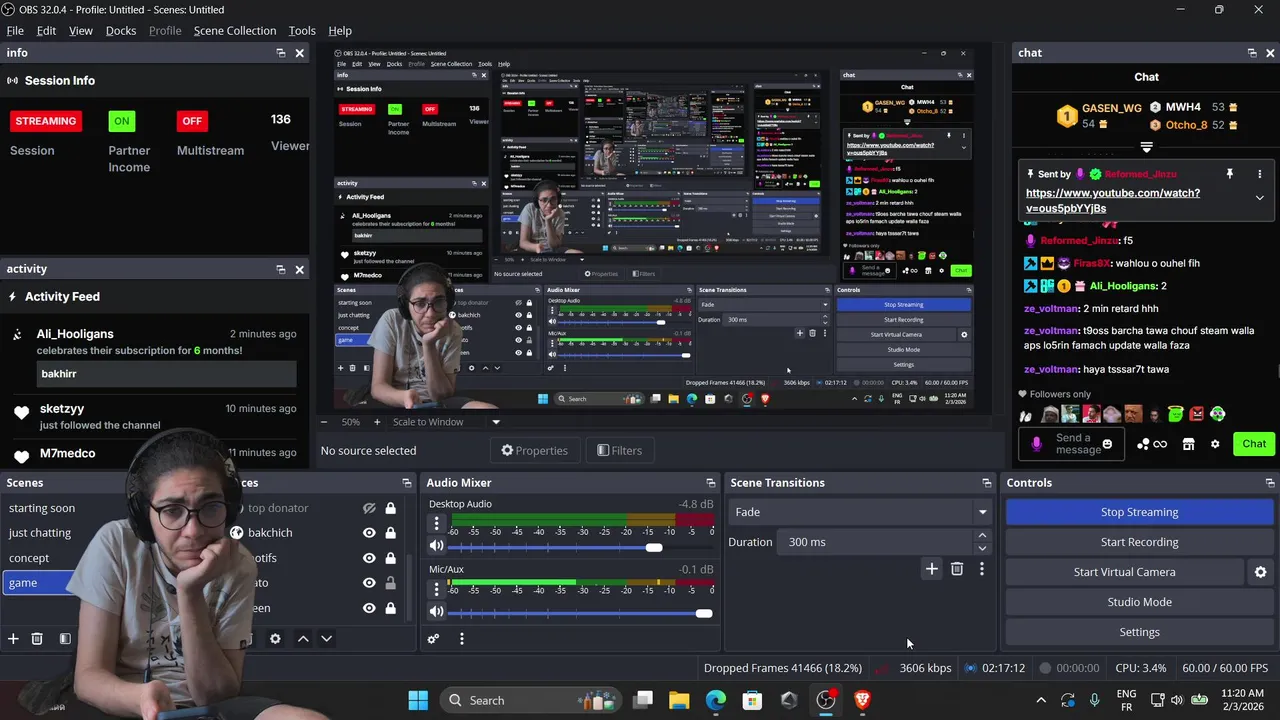The image size is (1280, 720).
Task: Open OBS Studio from the taskbar
Action: (826, 700)
